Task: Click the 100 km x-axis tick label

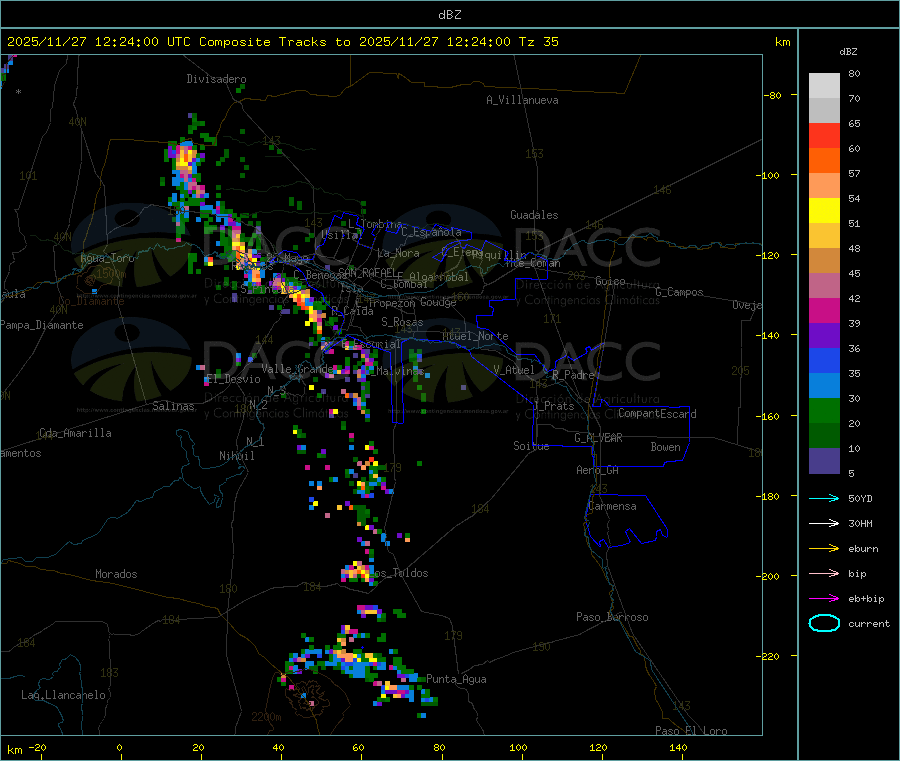Action: click(x=518, y=747)
